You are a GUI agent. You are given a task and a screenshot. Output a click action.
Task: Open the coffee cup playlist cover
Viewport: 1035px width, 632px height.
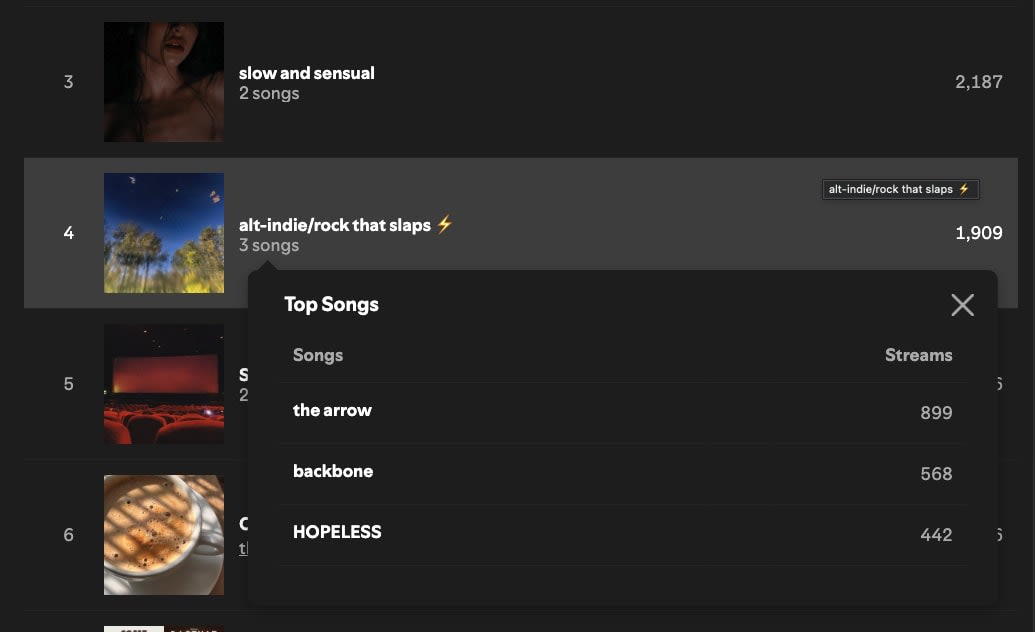pos(164,535)
